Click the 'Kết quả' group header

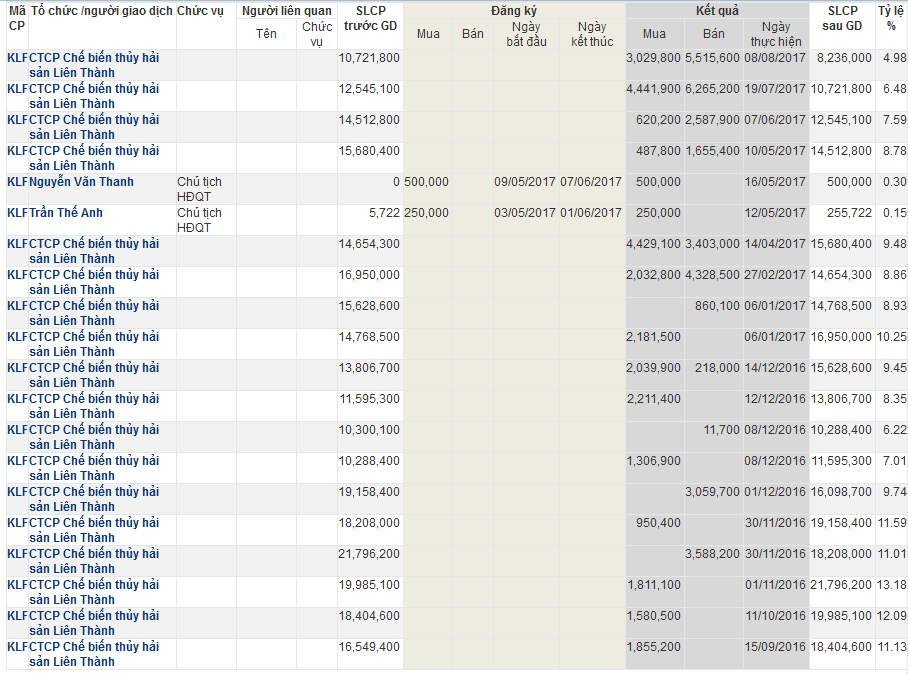tap(717, 11)
